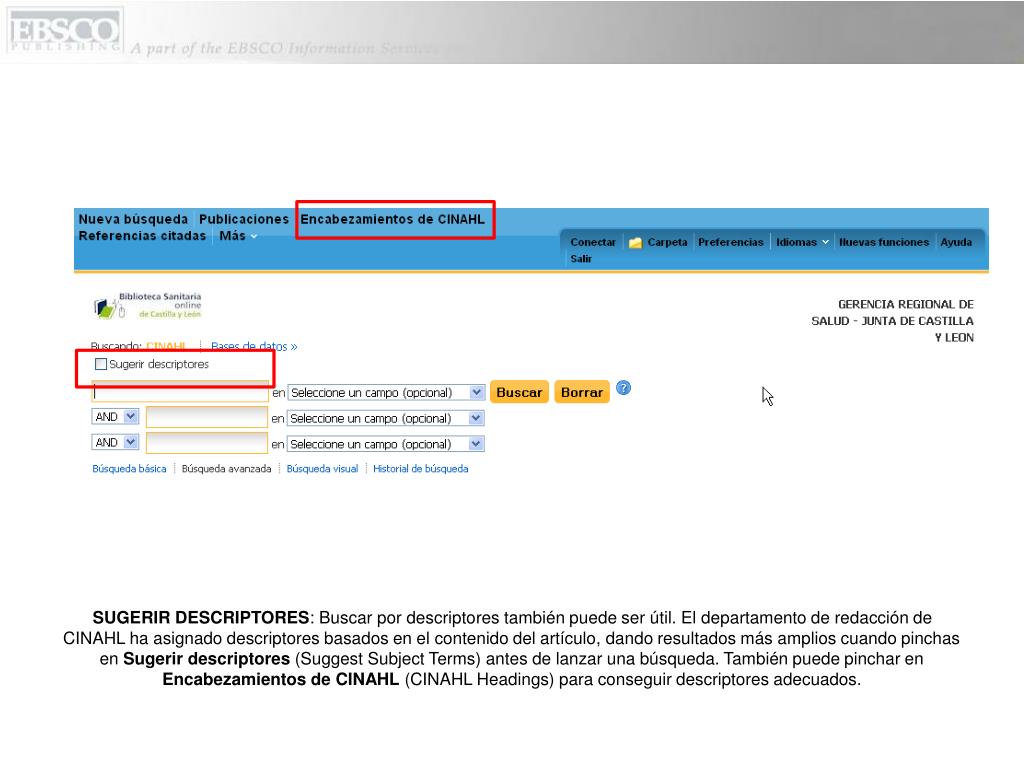The width and height of the screenshot is (1024, 768).
Task: Open the Nuevas funciones link
Action: coord(884,242)
